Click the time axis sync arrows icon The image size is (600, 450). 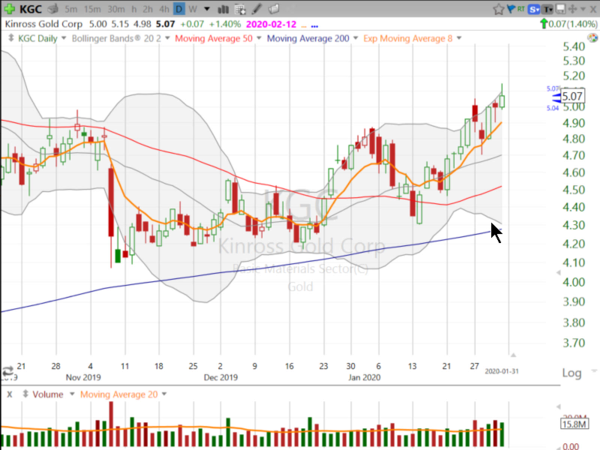pyautogui.click(x=7, y=371)
